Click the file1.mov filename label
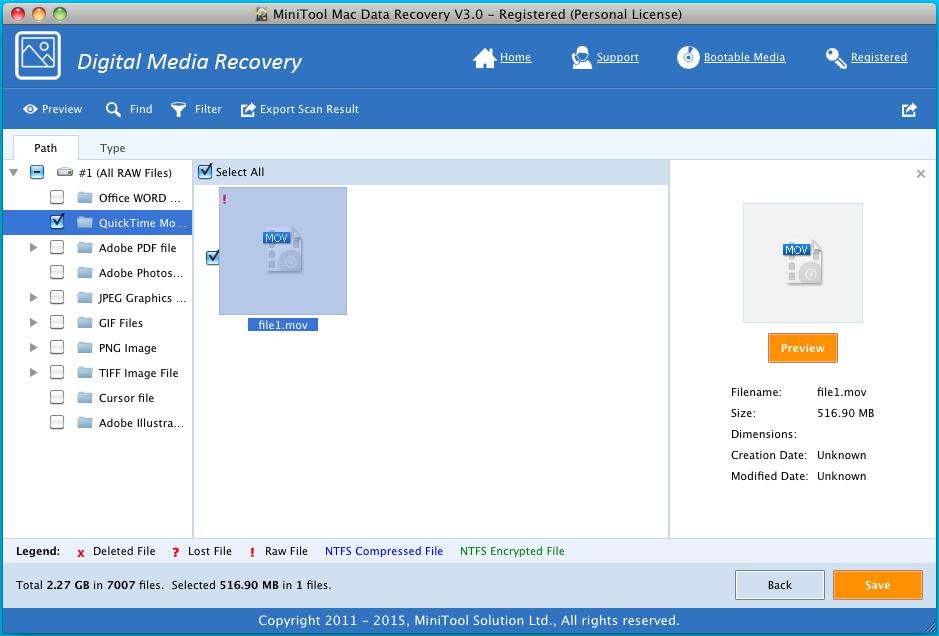This screenshot has height=636, width=939. (283, 325)
